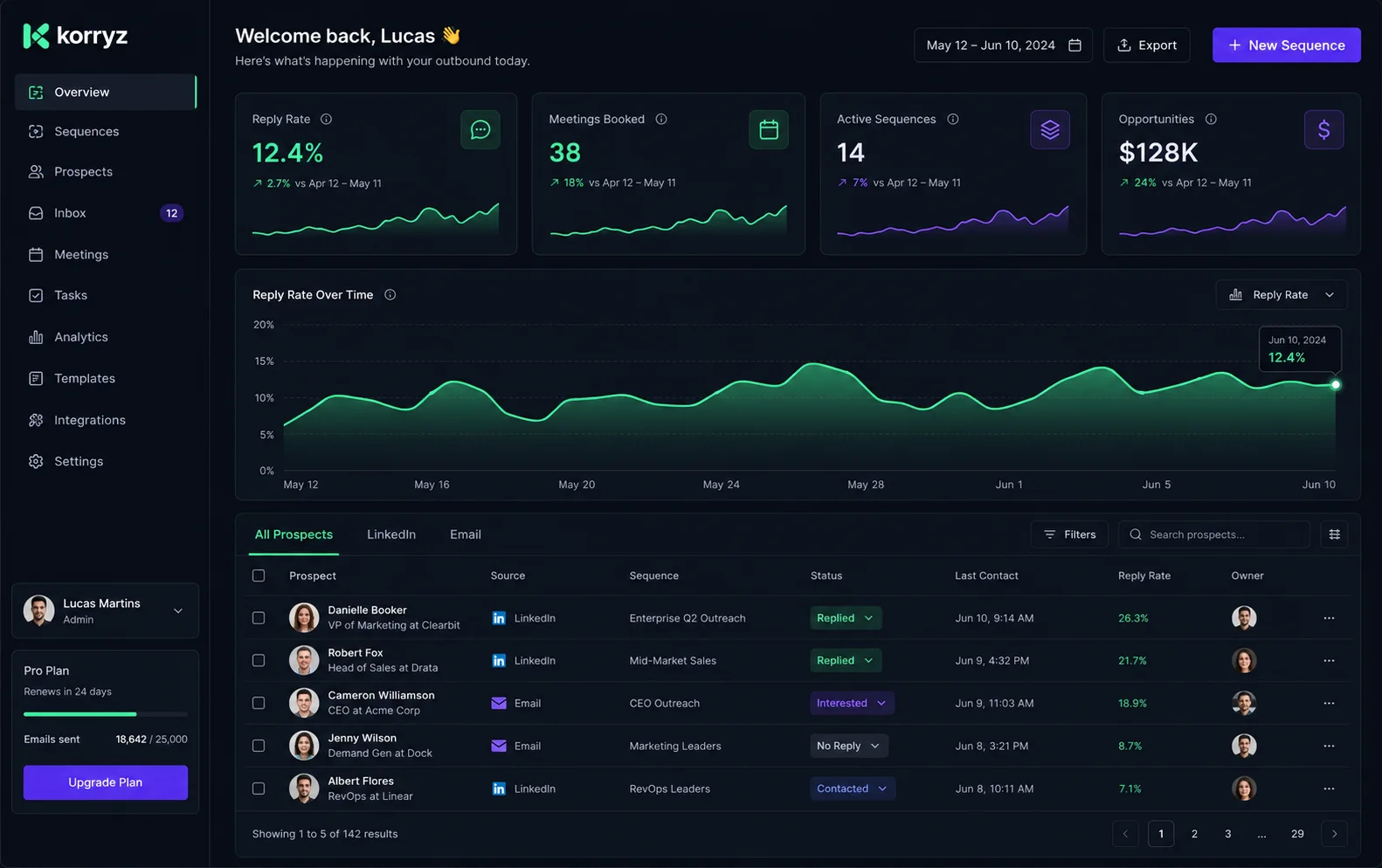Screen dimensions: 1382x868
Task: Click the Emails sent usage progress bar
Action: tap(106, 714)
